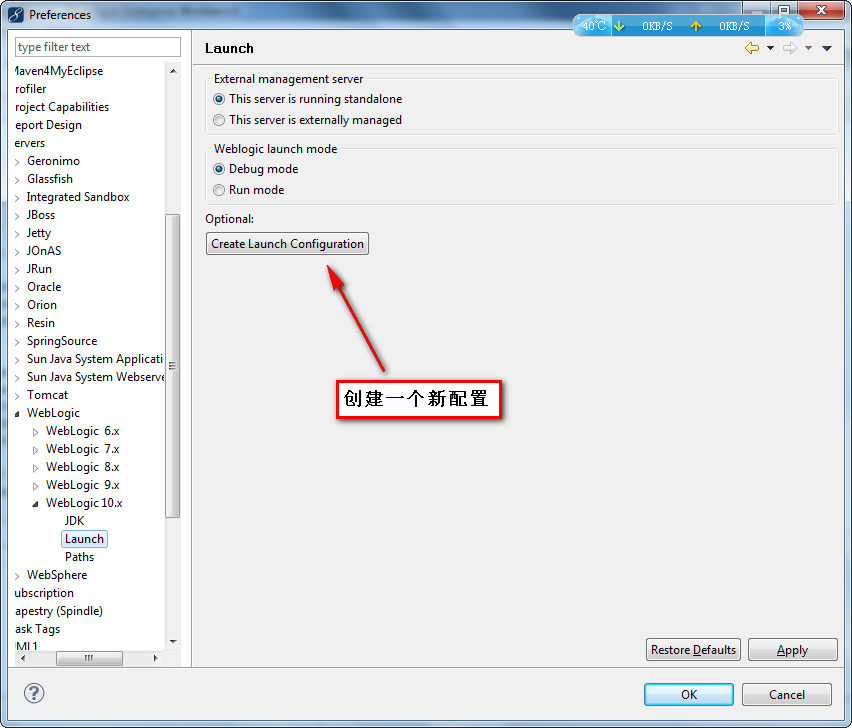The width and height of the screenshot is (852, 728).
Task: Choose Run mode launch option
Action: [x=249, y=190]
